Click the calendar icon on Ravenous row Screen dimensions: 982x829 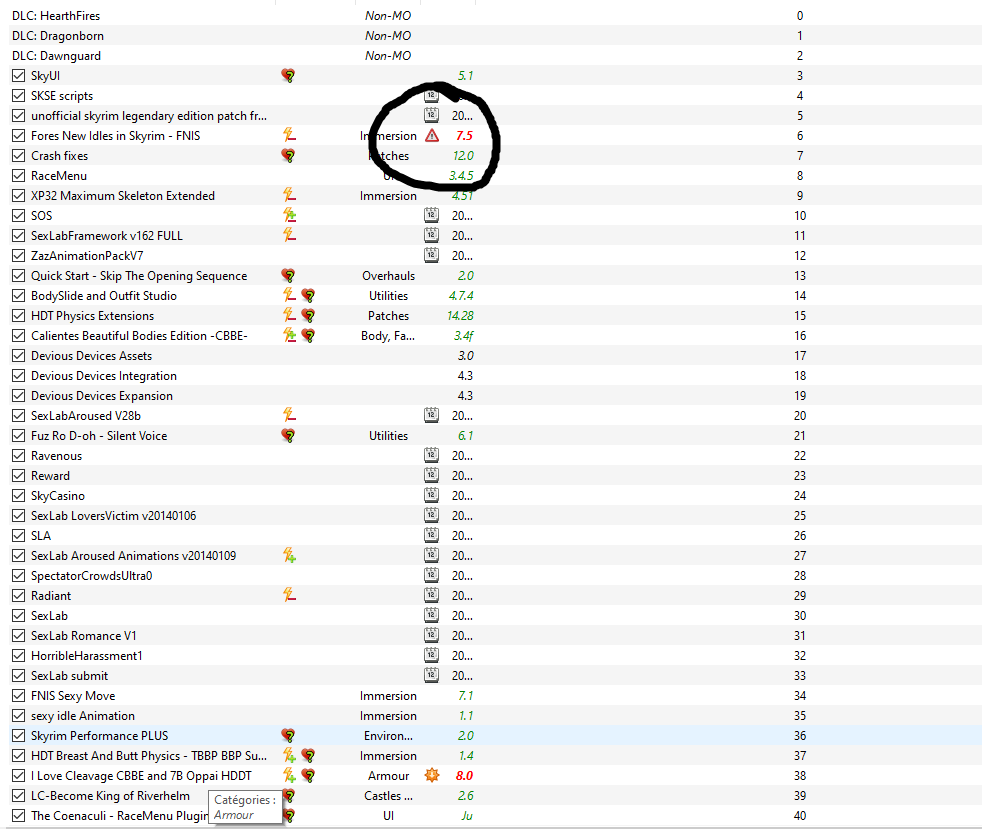tap(432, 455)
